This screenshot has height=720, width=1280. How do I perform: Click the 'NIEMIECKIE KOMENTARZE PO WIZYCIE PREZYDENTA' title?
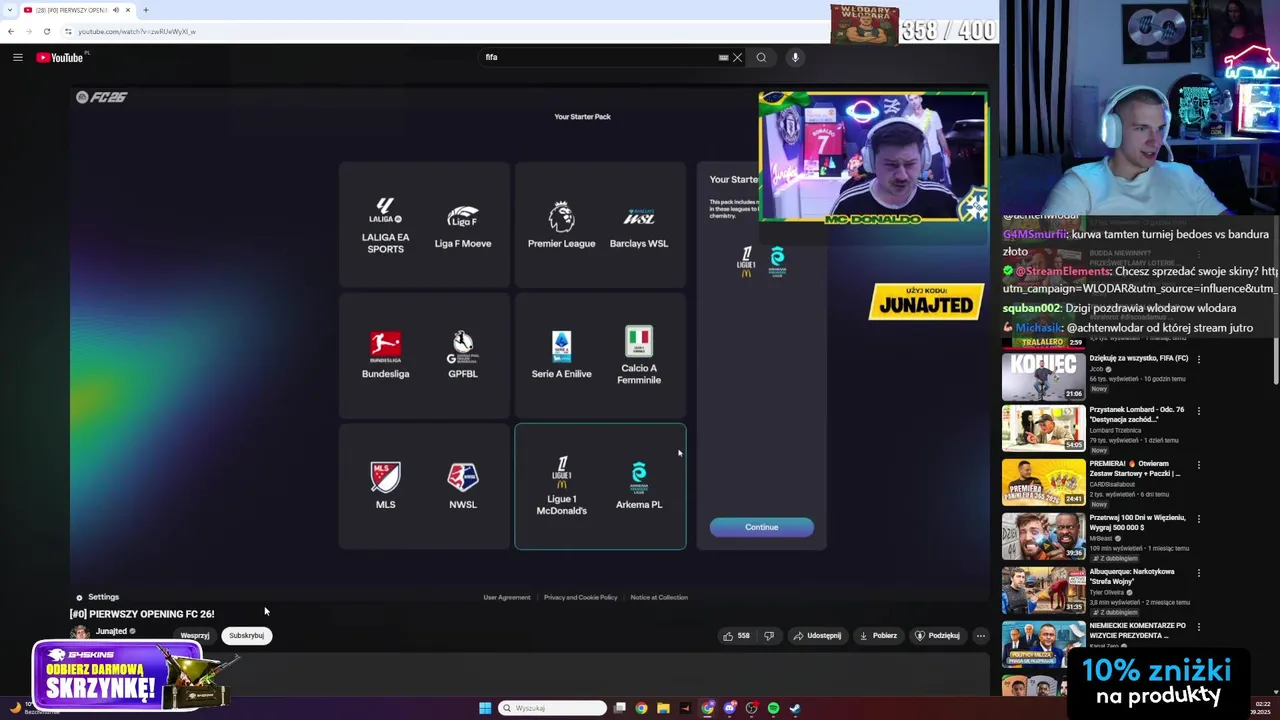[x=1137, y=630]
